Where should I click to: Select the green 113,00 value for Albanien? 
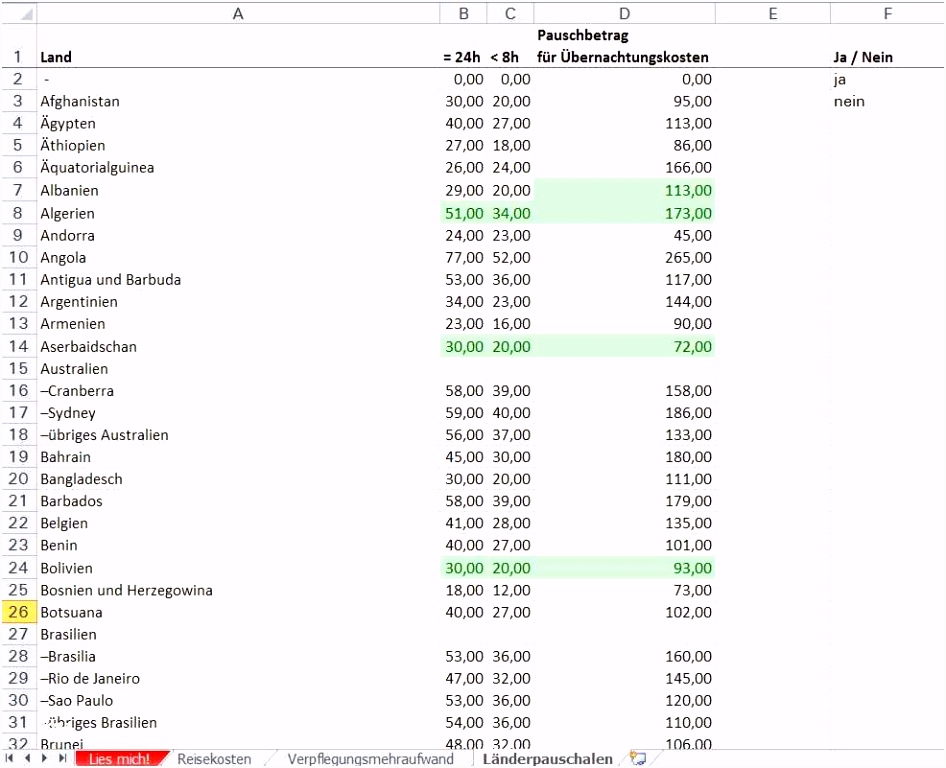pos(624,190)
